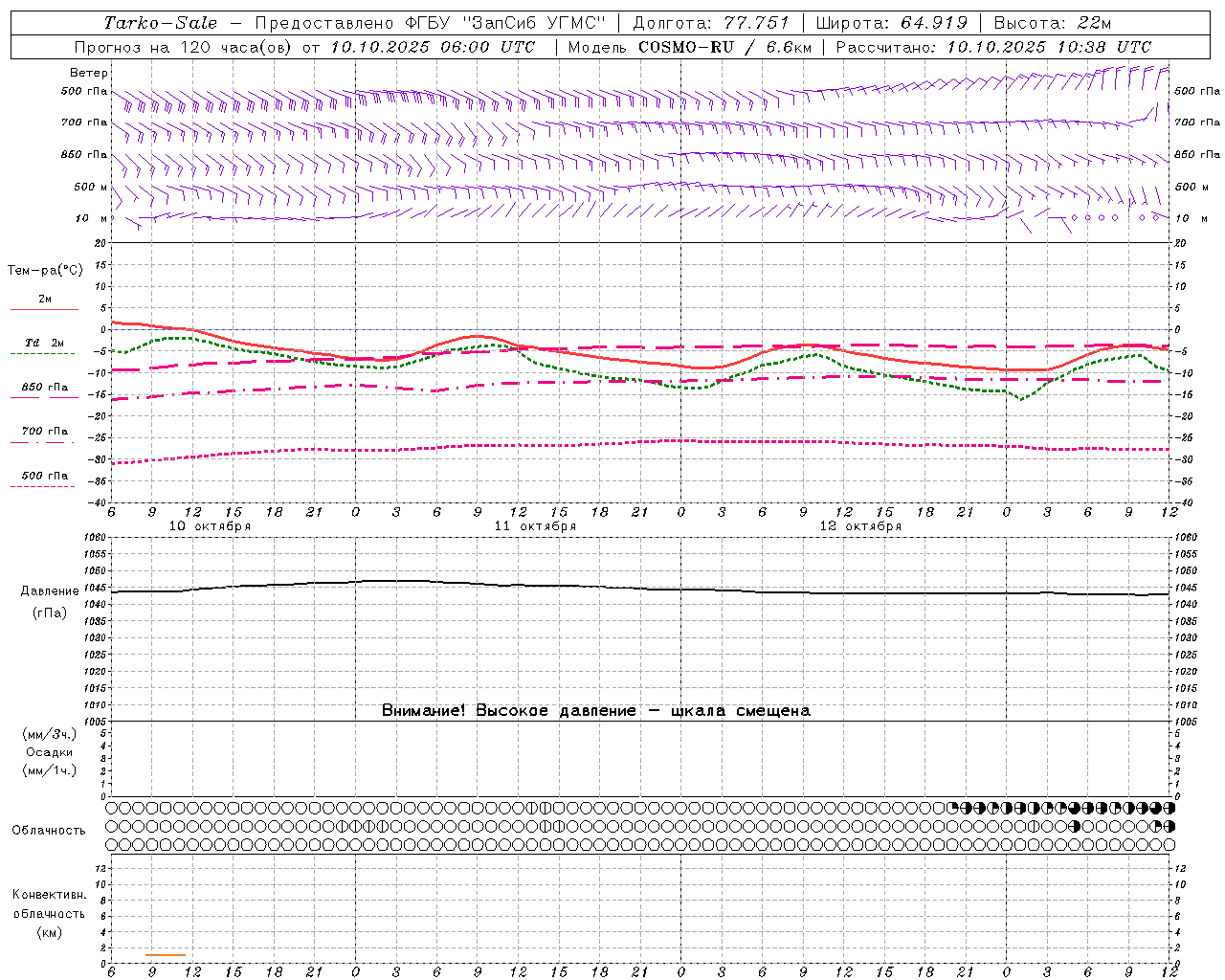Viewport: 1225px width, 980px height.
Task: Click the orange convective cloud bar
Action: tap(166, 954)
